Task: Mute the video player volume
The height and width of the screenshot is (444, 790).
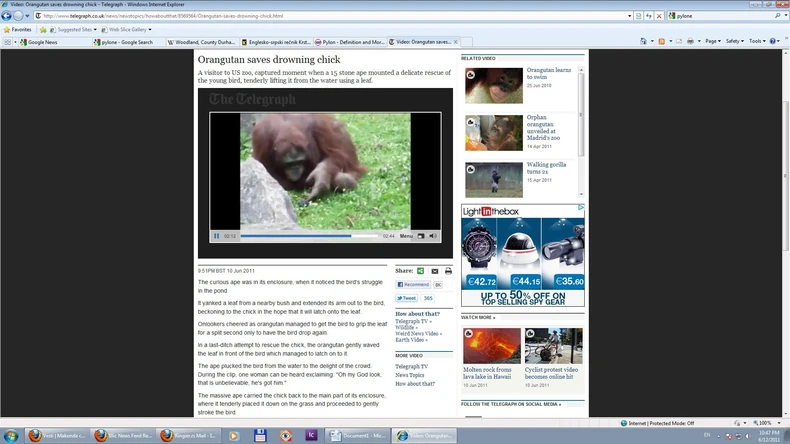Action: (x=421, y=236)
